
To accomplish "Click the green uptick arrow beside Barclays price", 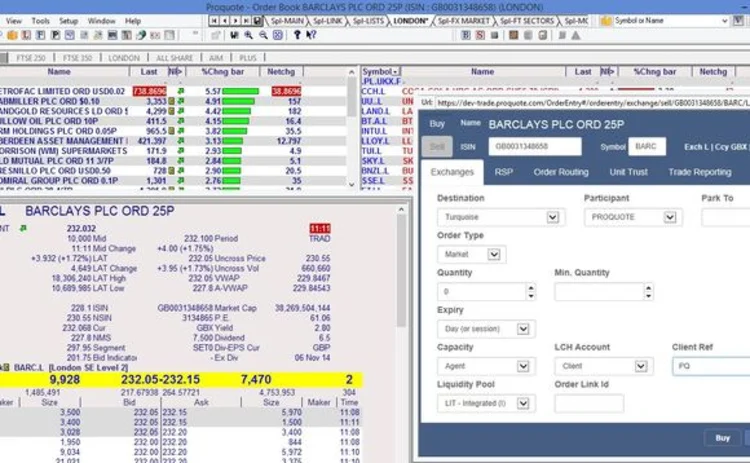I will pyautogui.click(x=22, y=229).
